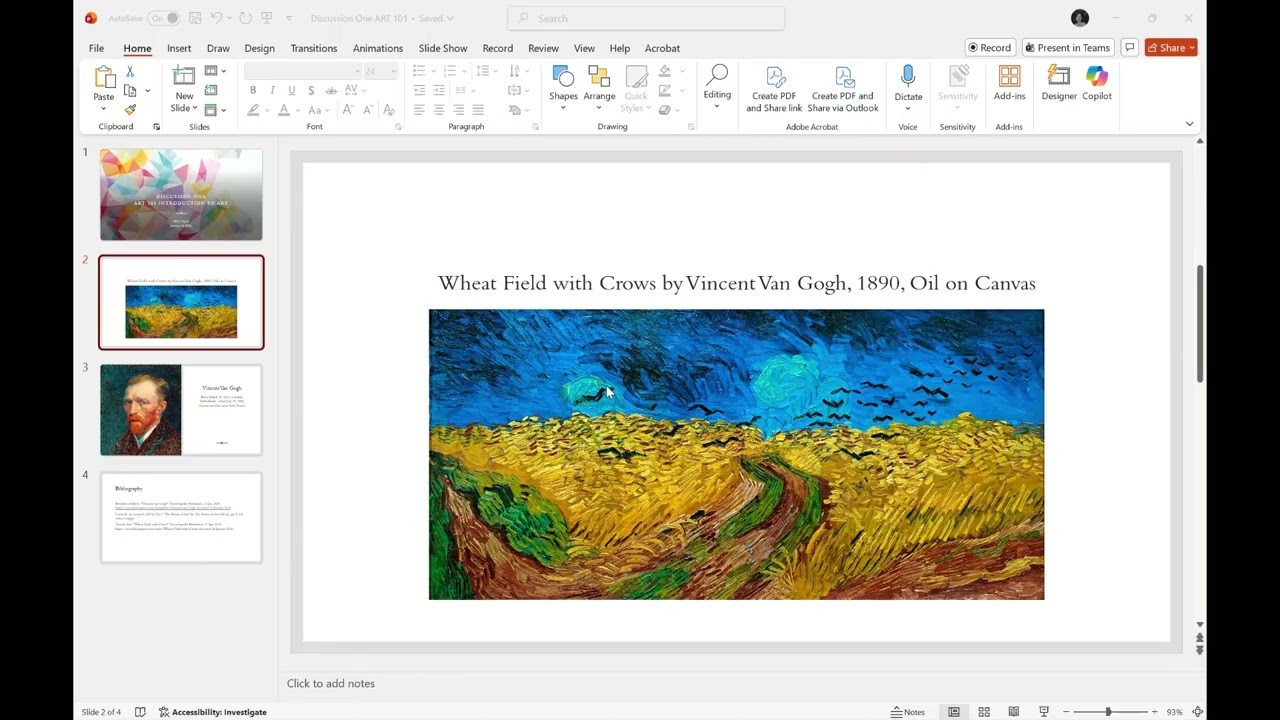Toggle Bold formatting
The width and height of the screenshot is (1280, 720).
tap(253, 90)
